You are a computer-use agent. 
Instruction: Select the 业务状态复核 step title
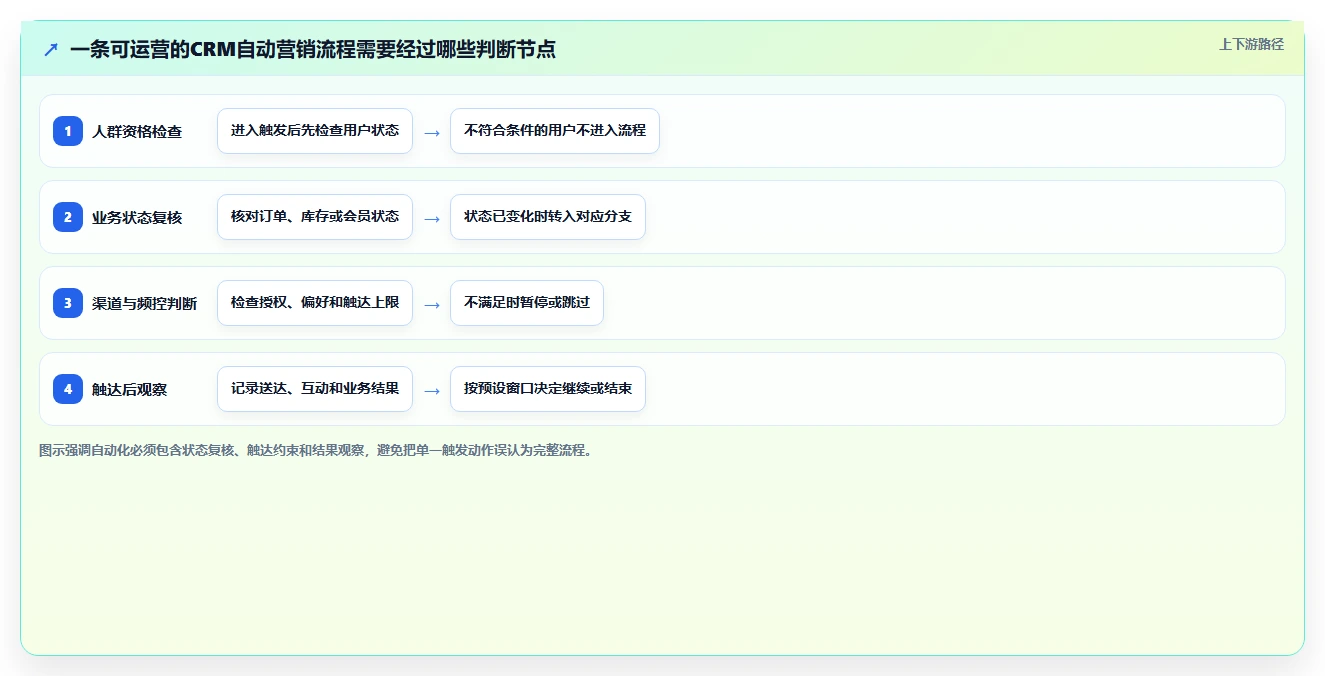coord(137,217)
